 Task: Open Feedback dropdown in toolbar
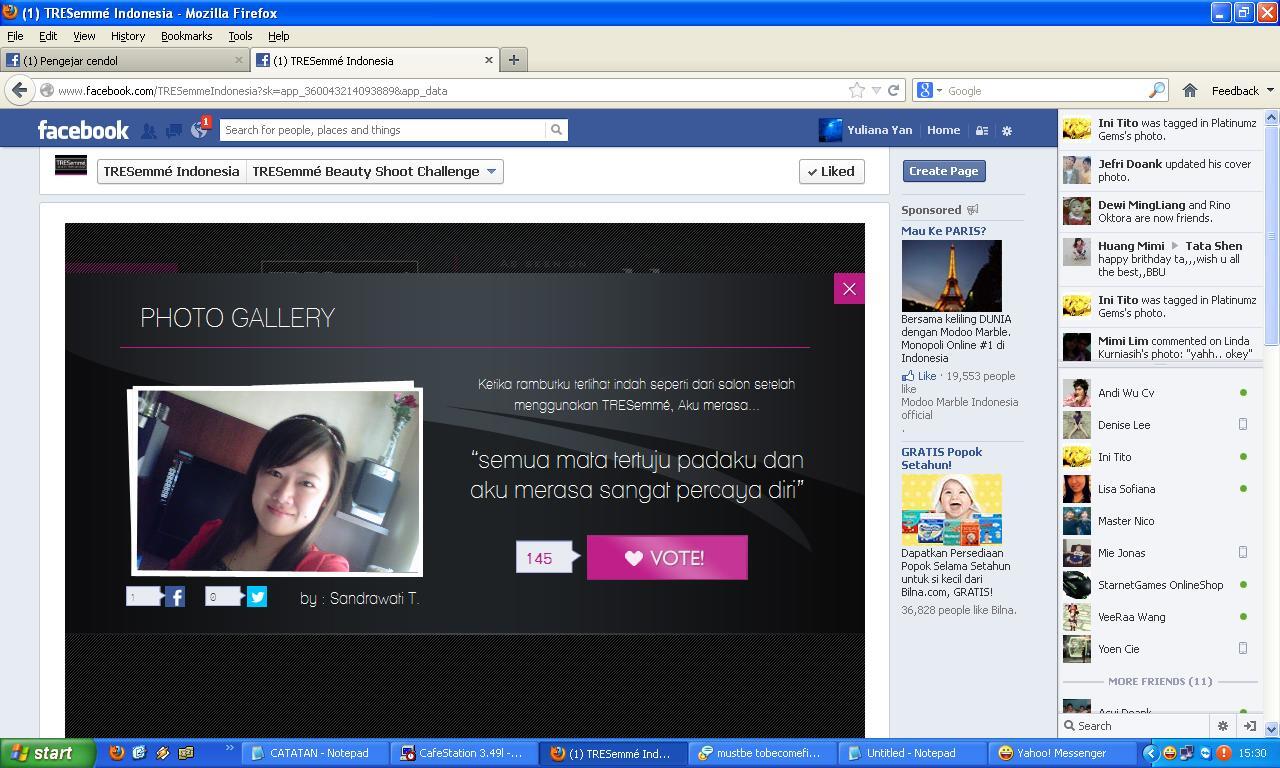(x=1242, y=90)
